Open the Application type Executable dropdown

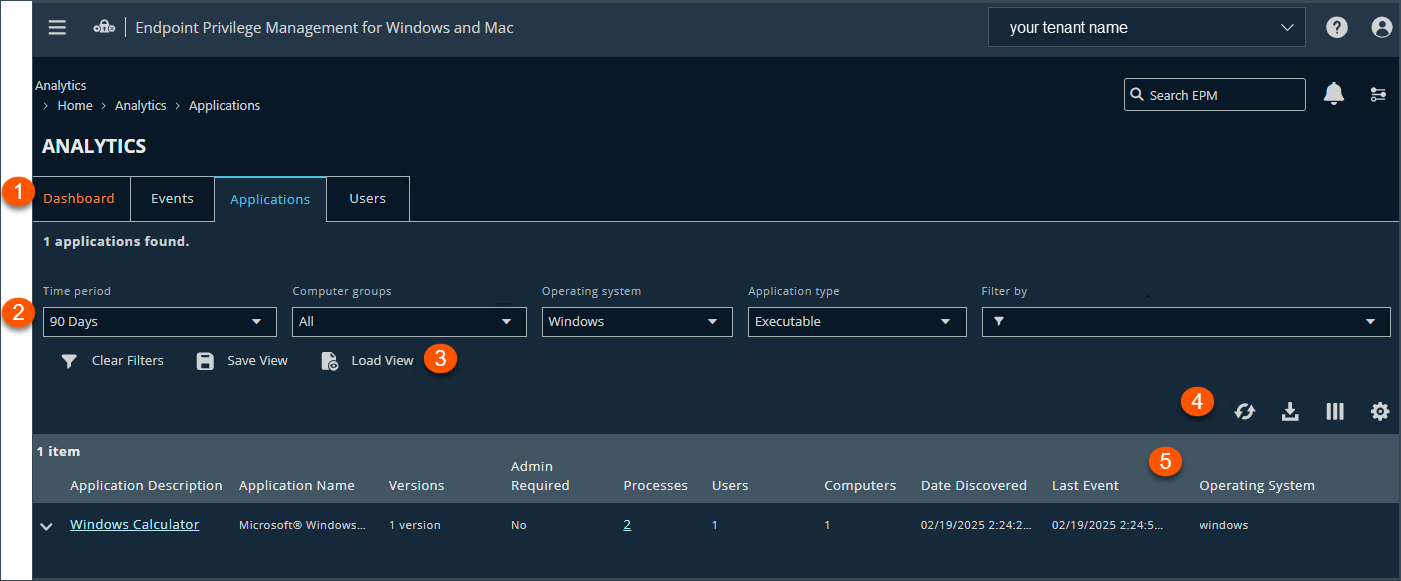(857, 322)
